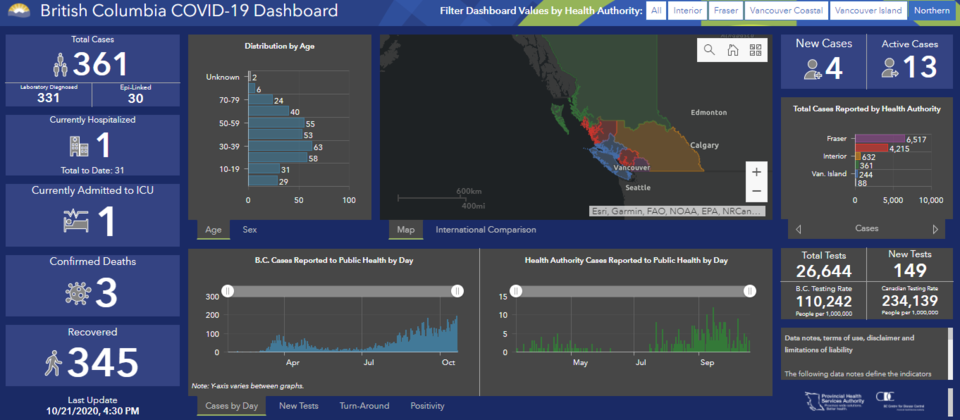960x420 pixels.
Task: Click the Fraser purple bar 6,517
Action: click(x=879, y=139)
